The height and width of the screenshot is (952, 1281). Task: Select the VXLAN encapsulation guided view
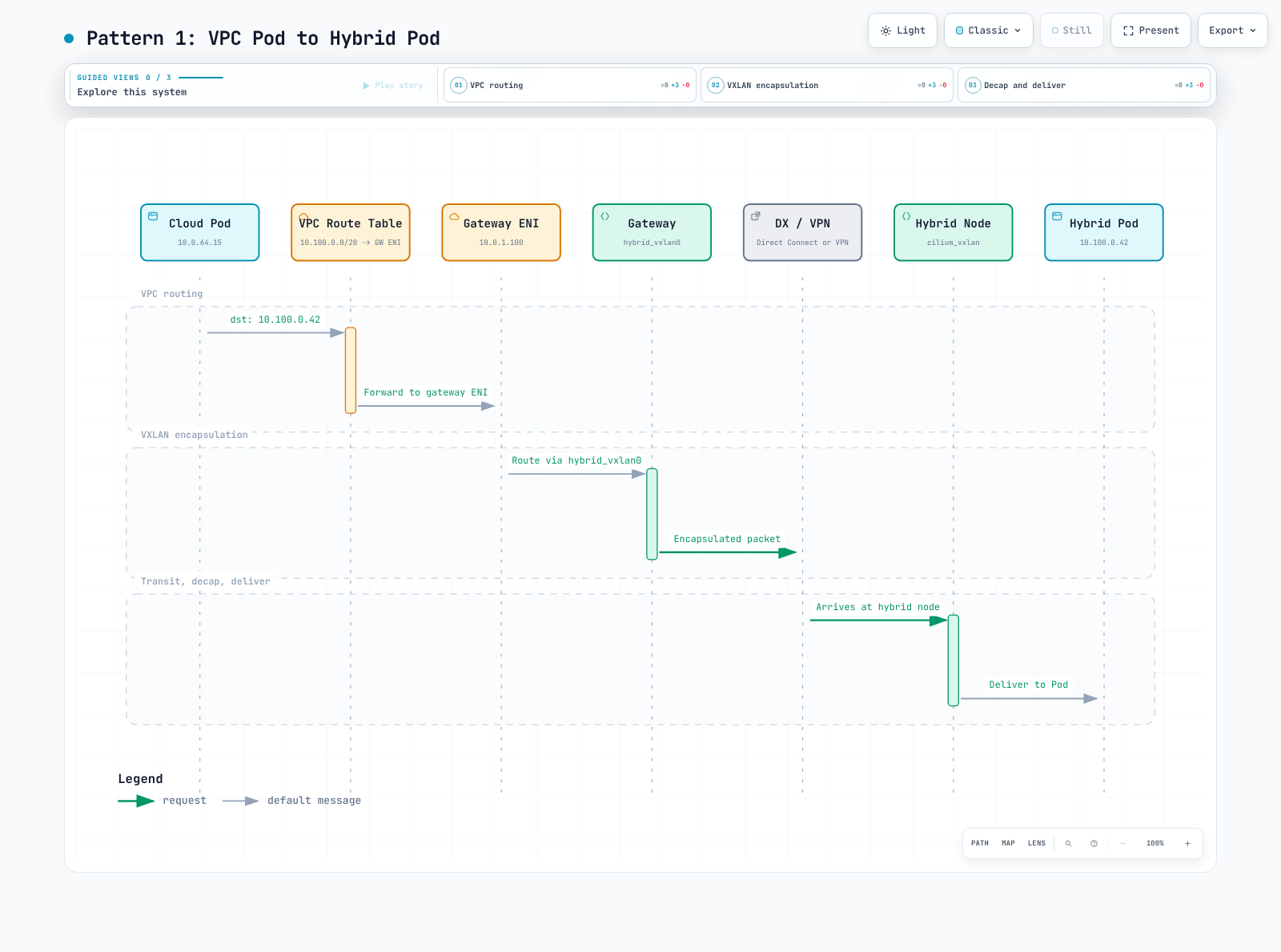click(827, 85)
